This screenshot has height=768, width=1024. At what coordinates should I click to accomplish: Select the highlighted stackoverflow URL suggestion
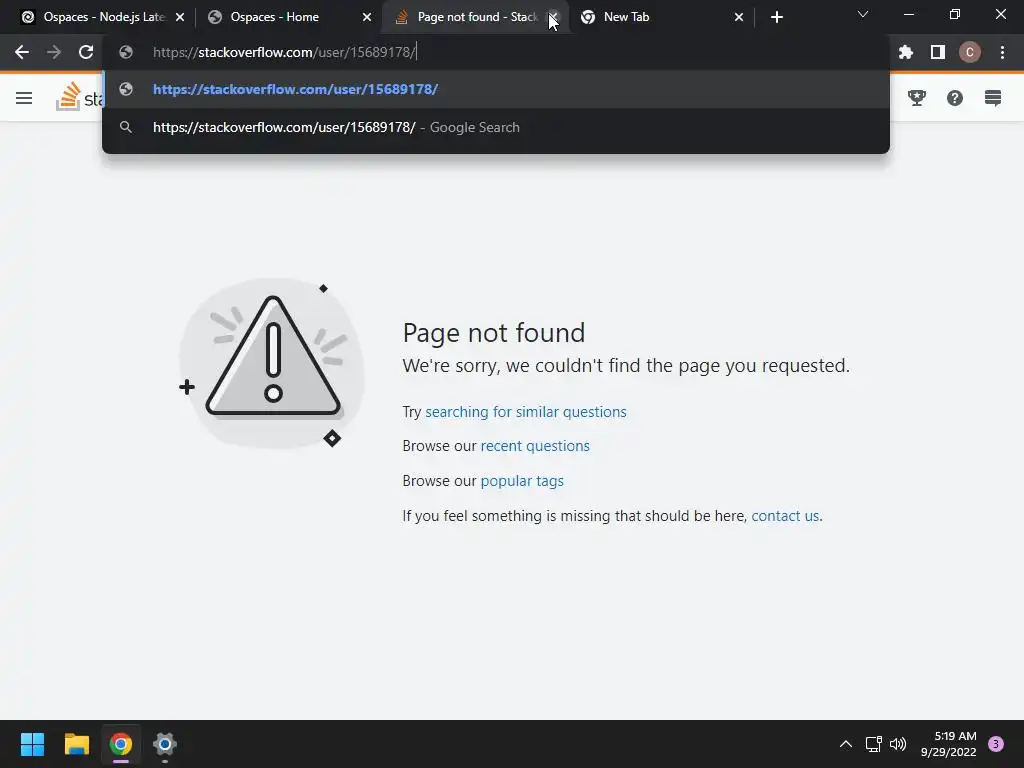(496, 89)
